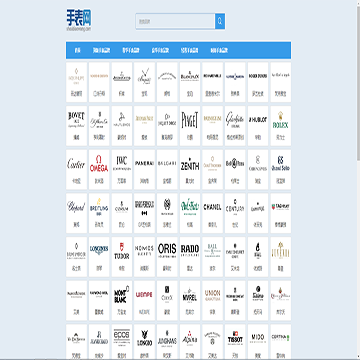The image size is (360, 360).
Task: Select the Hublot brand card
Action: pyautogui.click(x=258, y=126)
